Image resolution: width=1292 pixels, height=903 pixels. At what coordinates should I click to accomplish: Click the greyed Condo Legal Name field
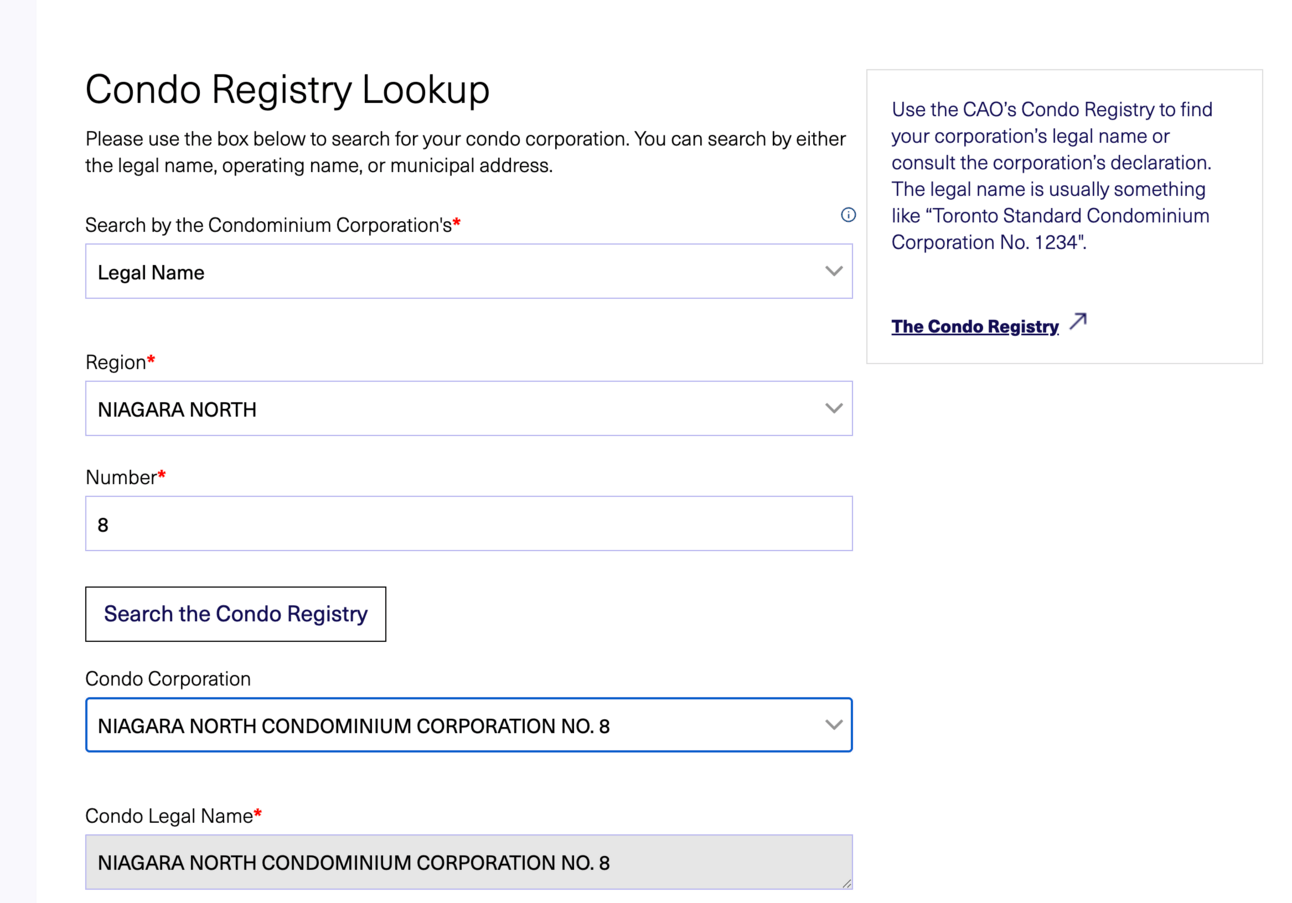(469, 862)
